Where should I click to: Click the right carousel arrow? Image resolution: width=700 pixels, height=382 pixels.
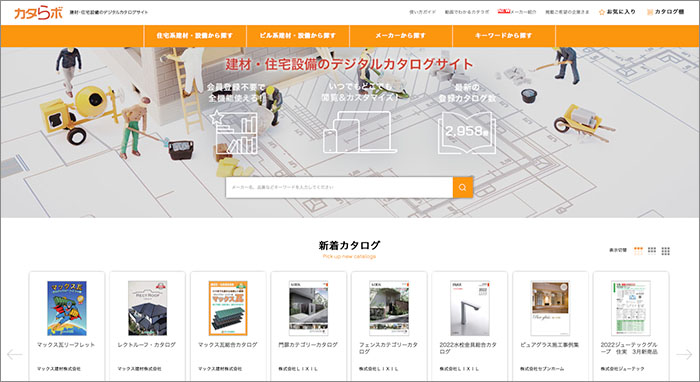[684, 354]
